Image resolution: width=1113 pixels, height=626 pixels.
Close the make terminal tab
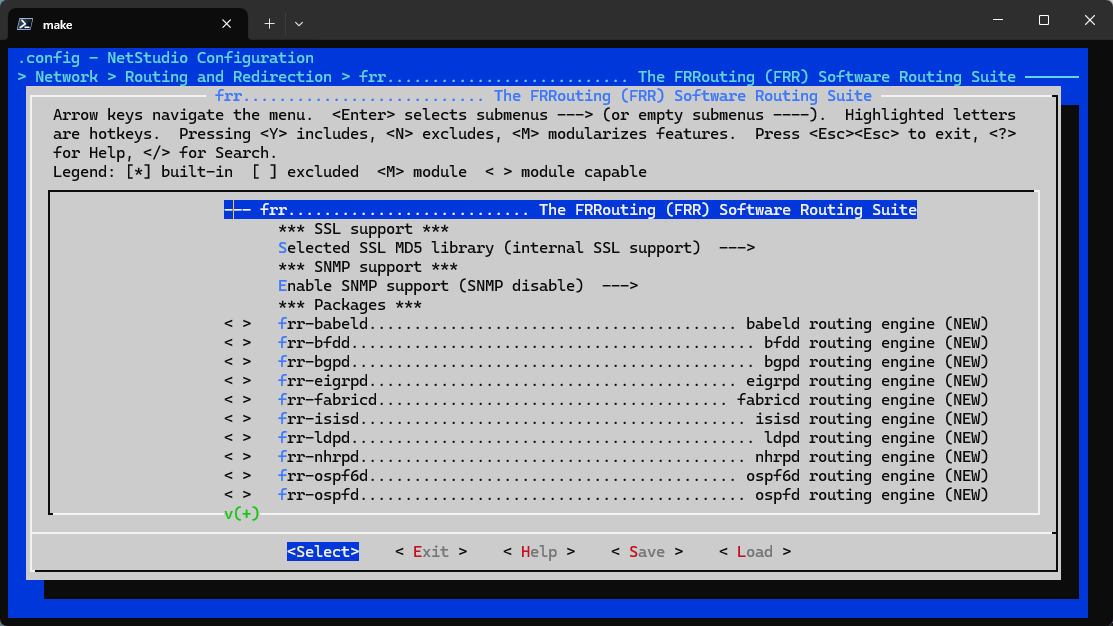[x=229, y=23]
